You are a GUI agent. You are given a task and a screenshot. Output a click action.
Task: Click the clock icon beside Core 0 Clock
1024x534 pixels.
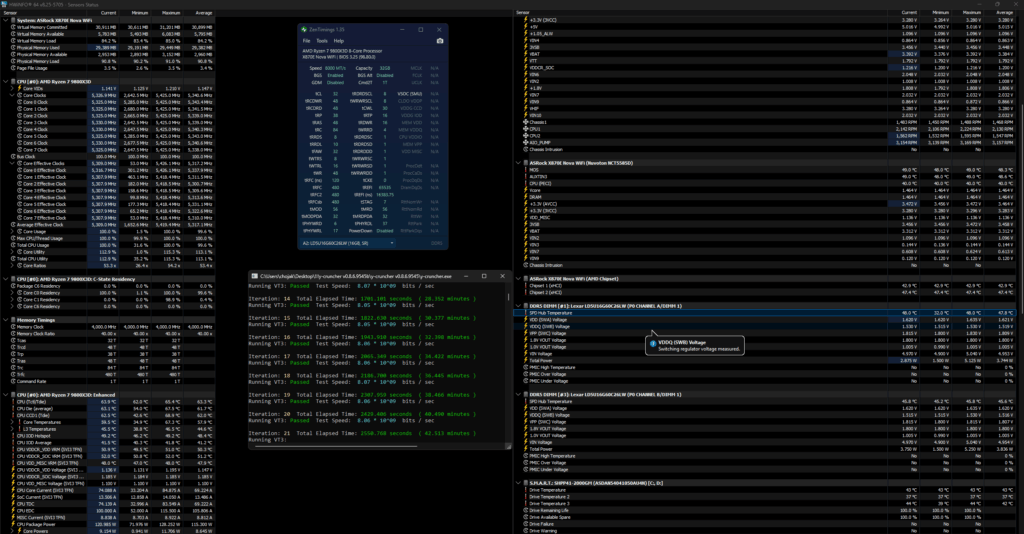(20, 102)
